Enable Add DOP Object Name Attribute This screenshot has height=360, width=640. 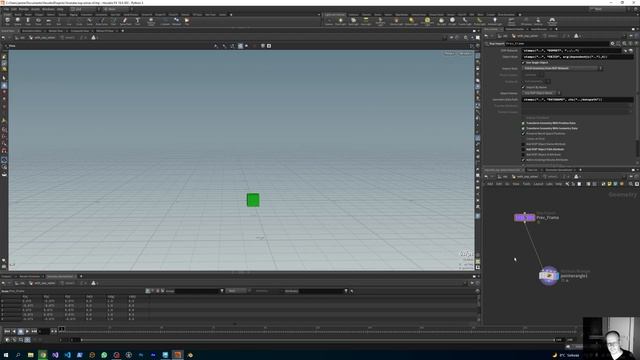[x=523, y=144]
